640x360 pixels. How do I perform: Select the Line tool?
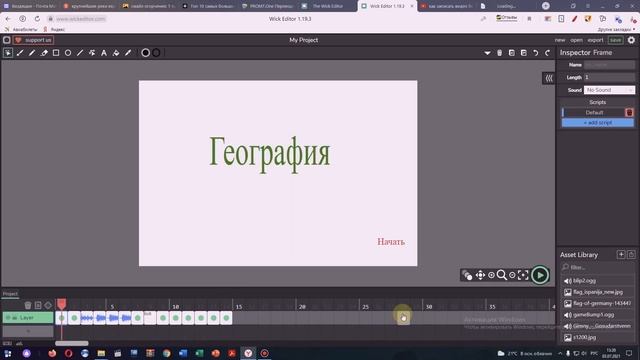click(80, 53)
